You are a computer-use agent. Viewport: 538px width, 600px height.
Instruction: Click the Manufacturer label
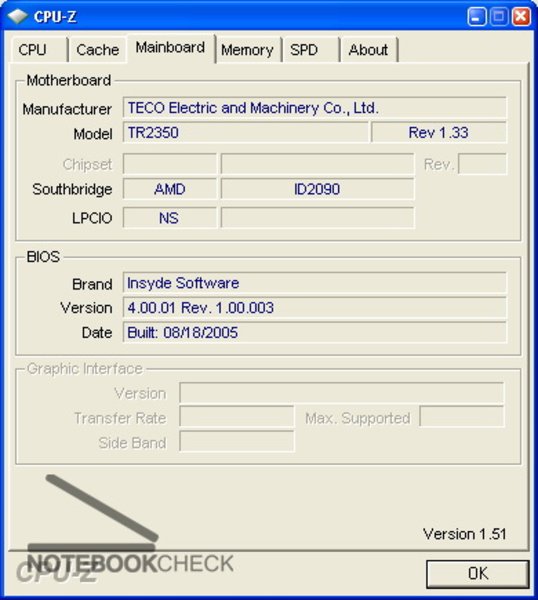(67, 109)
